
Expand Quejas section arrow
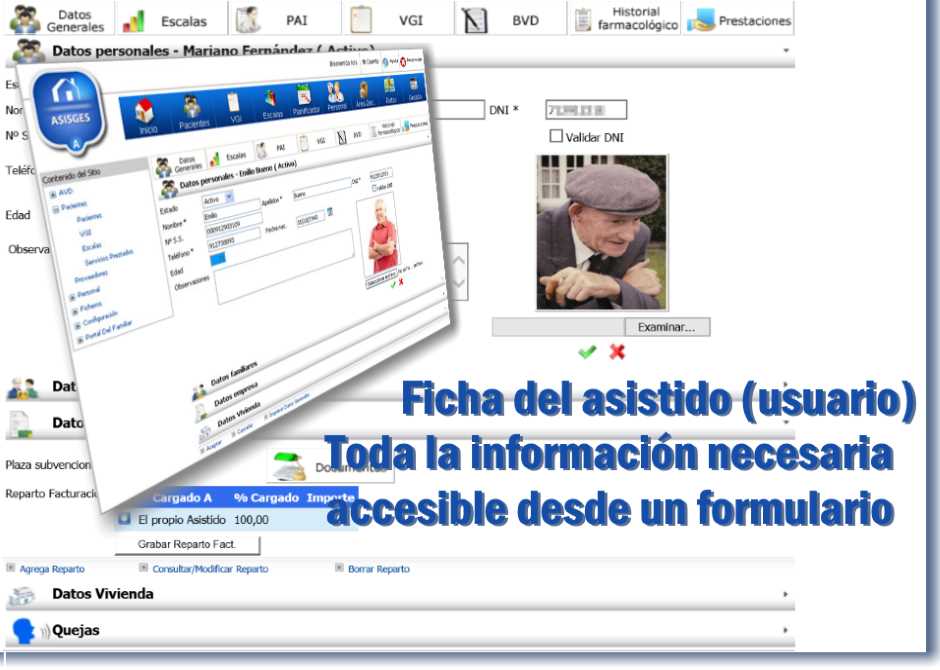tap(785, 630)
